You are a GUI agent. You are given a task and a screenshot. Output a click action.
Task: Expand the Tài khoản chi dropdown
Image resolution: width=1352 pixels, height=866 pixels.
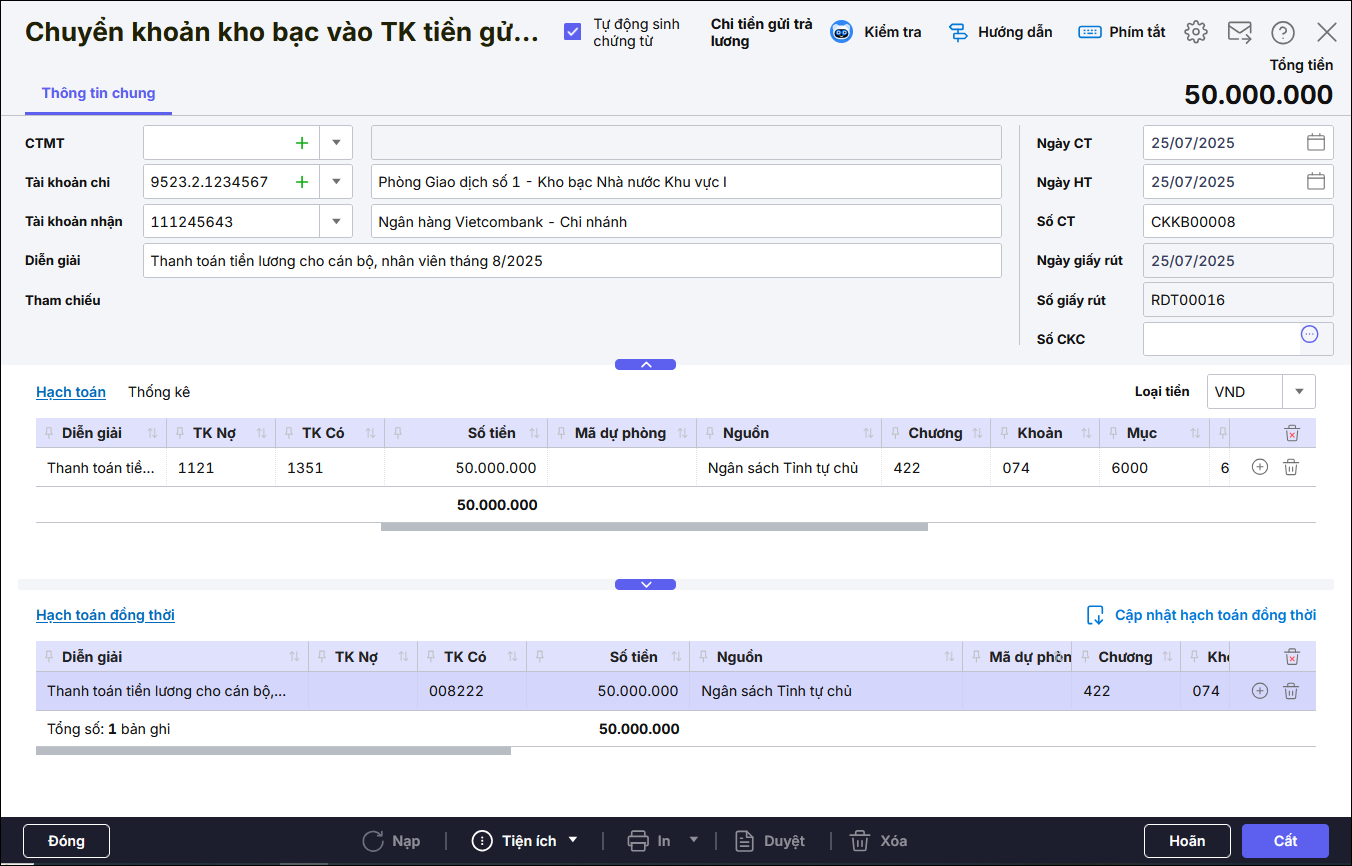(x=336, y=182)
